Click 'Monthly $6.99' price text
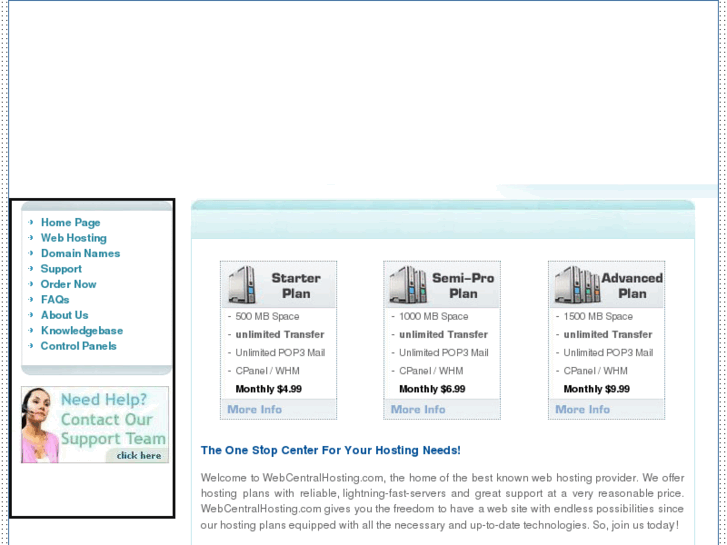This screenshot has height=545, width=727. (432, 389)
